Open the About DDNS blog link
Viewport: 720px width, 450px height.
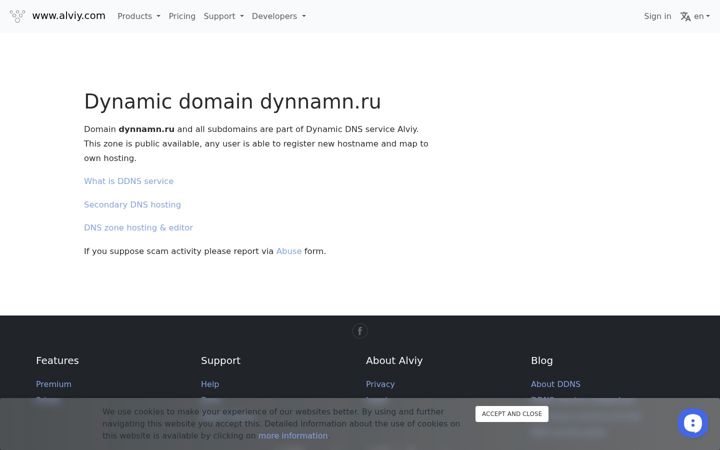556,384
